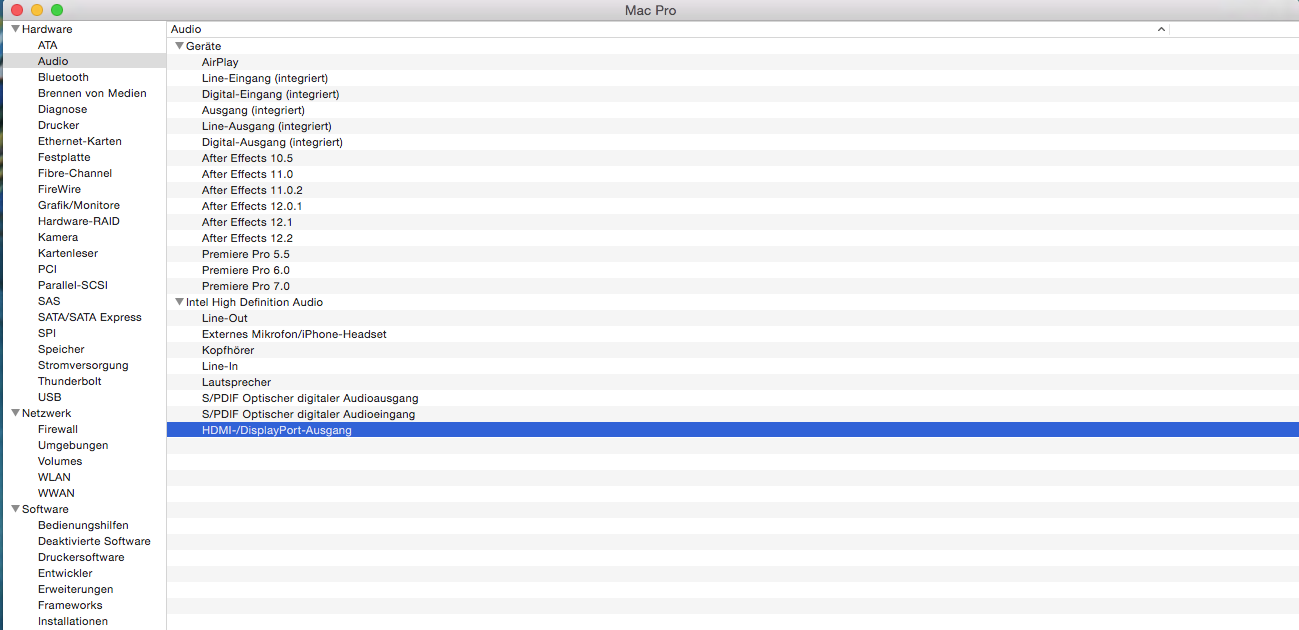Open Fibre-Channel entry

pyautogui.click(x=75, y=173)
